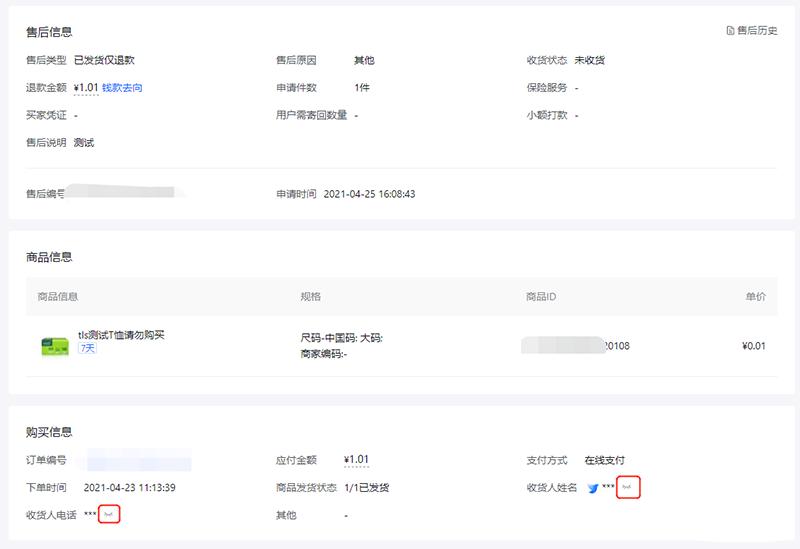Click the 商品信息 column header
The image size is (800, 549).
58,297
